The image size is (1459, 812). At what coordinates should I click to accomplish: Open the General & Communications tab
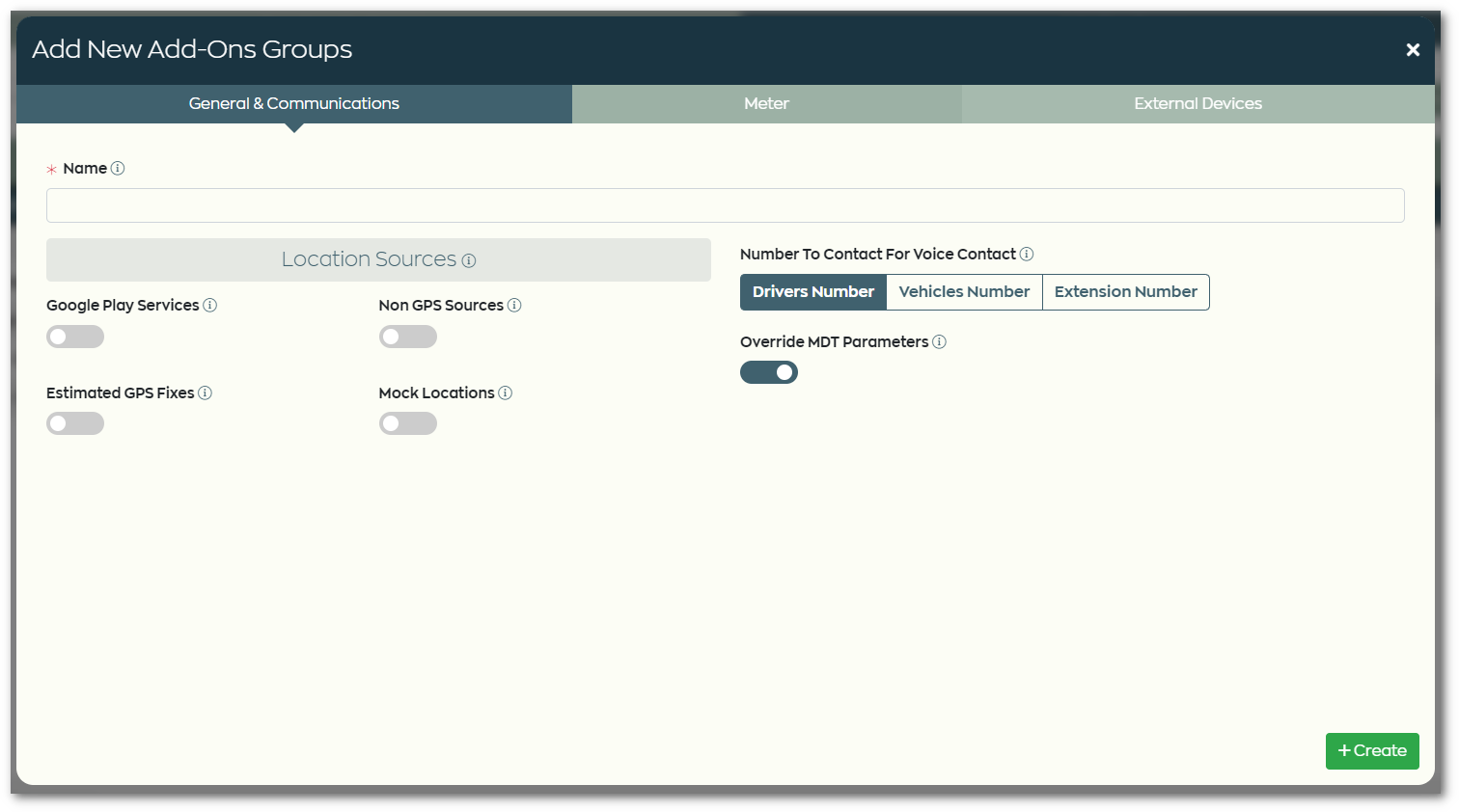pos(294,103)
